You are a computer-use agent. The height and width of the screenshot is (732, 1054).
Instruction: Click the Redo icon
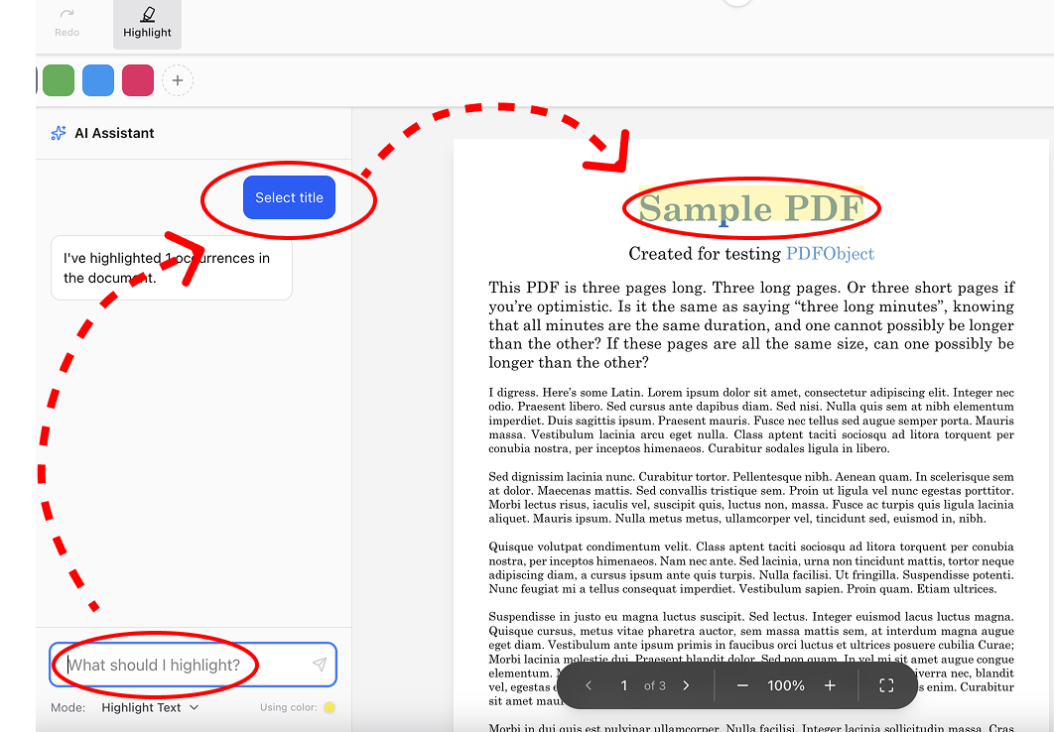(x=66, y=22)
